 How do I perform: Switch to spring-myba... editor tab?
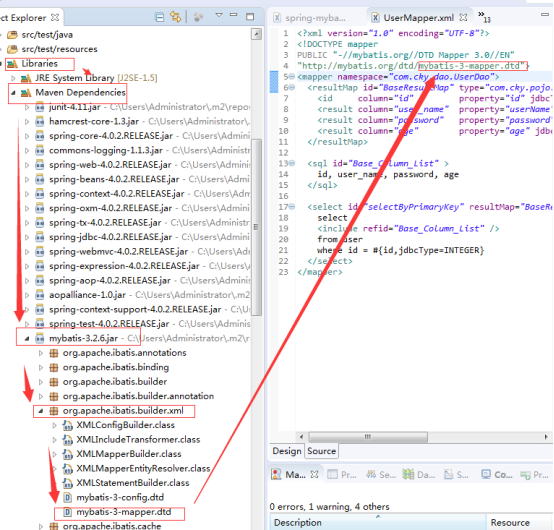point(315,18)
